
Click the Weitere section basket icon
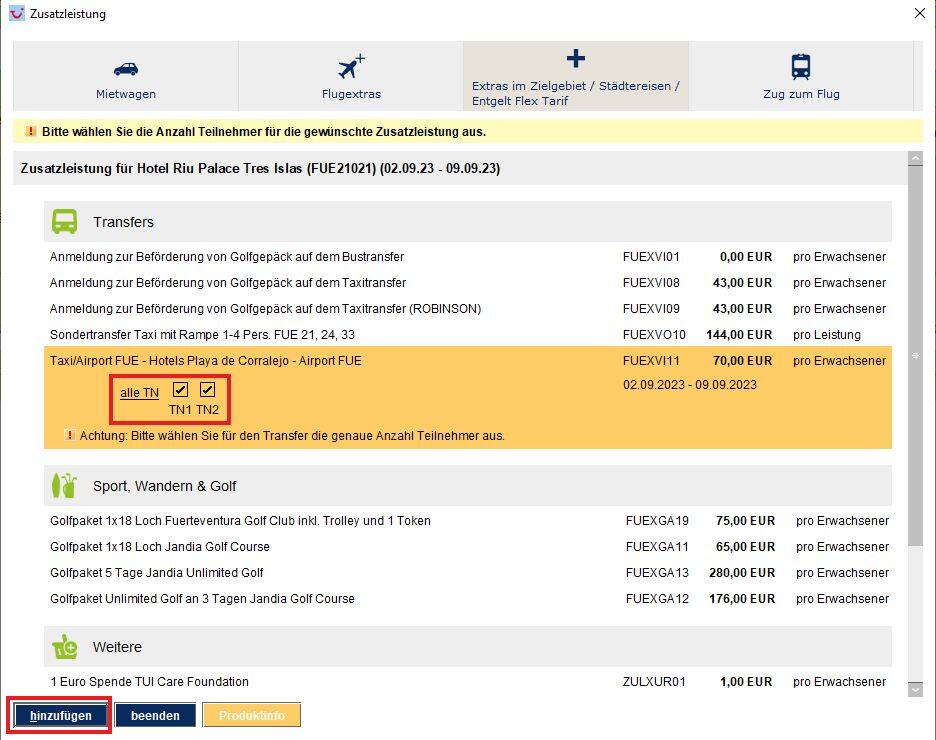click(x=65, y=647)
